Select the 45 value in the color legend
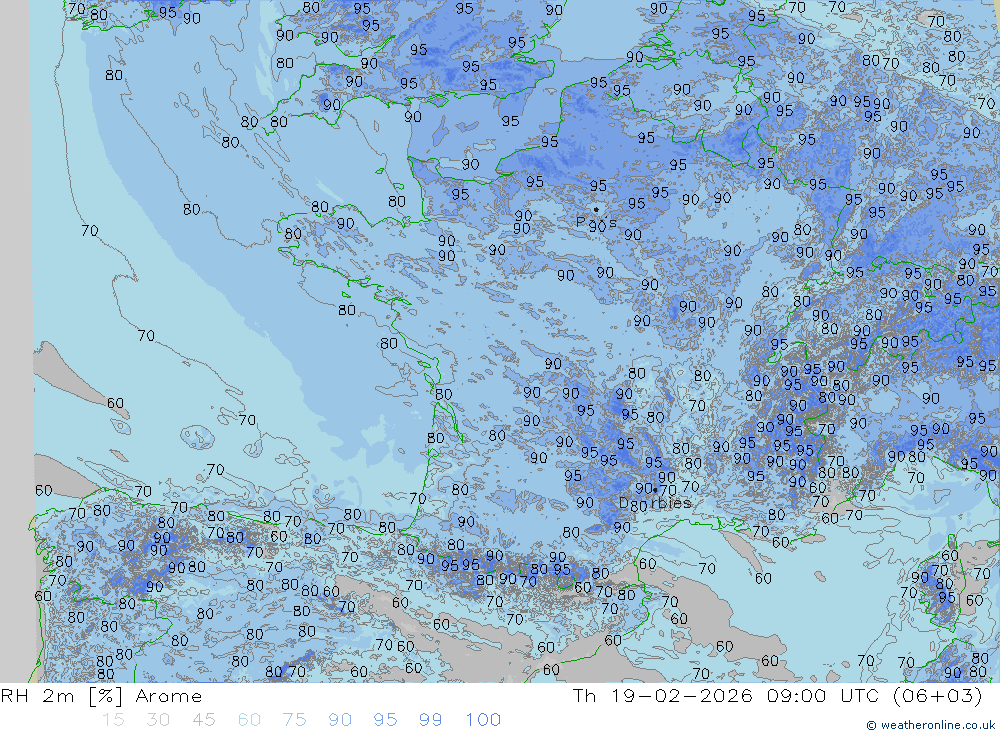The width and height of the screenshot is (1000, 733). tap(203, 720)
